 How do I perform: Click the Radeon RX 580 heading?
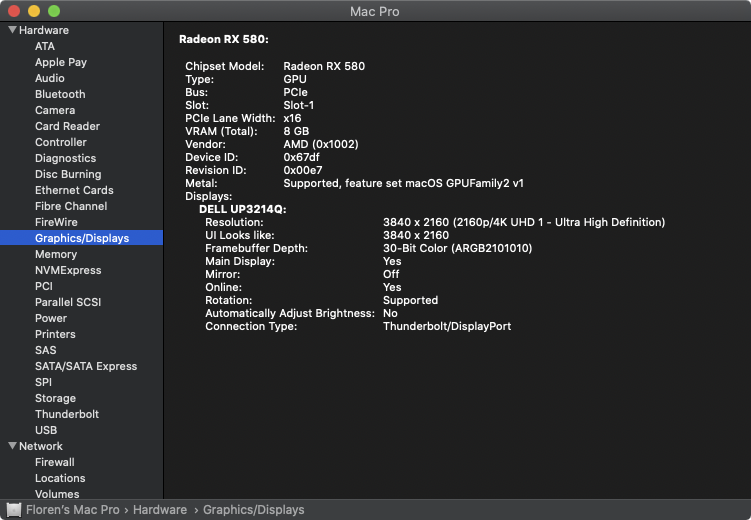224,39
